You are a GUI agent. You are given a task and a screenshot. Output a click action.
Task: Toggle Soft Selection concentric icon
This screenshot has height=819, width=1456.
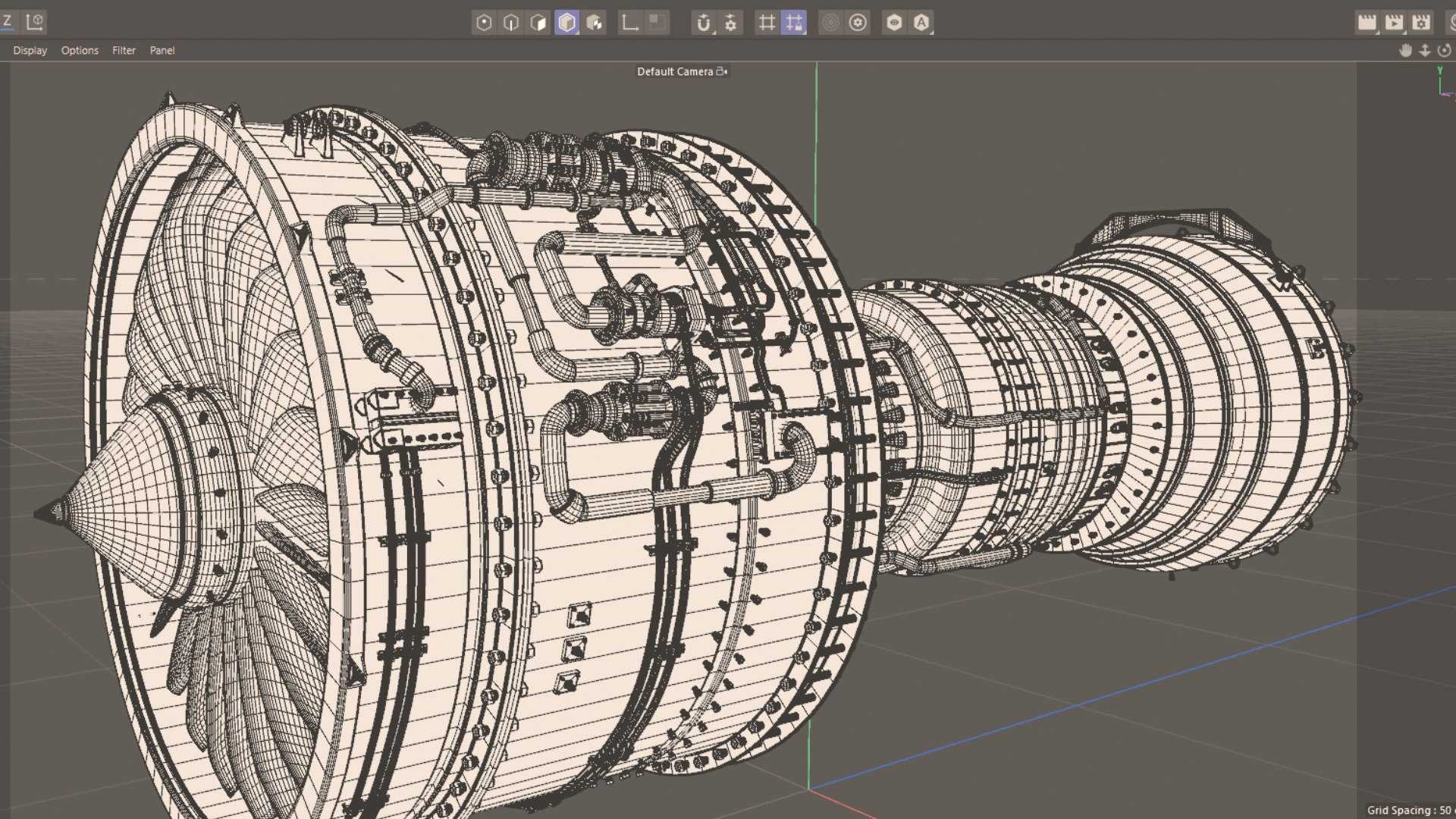pyautogui.click(x=830, y=23)
